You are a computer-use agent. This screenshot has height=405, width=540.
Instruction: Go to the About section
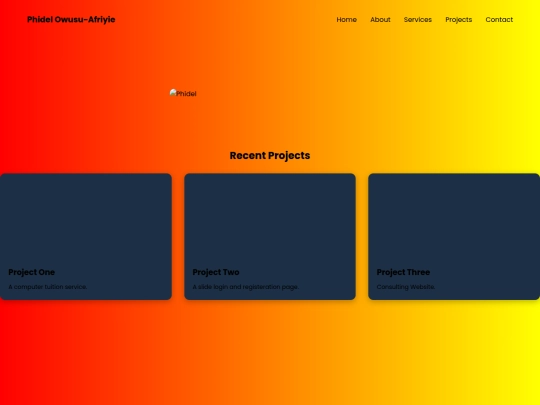tap(380, 20)
